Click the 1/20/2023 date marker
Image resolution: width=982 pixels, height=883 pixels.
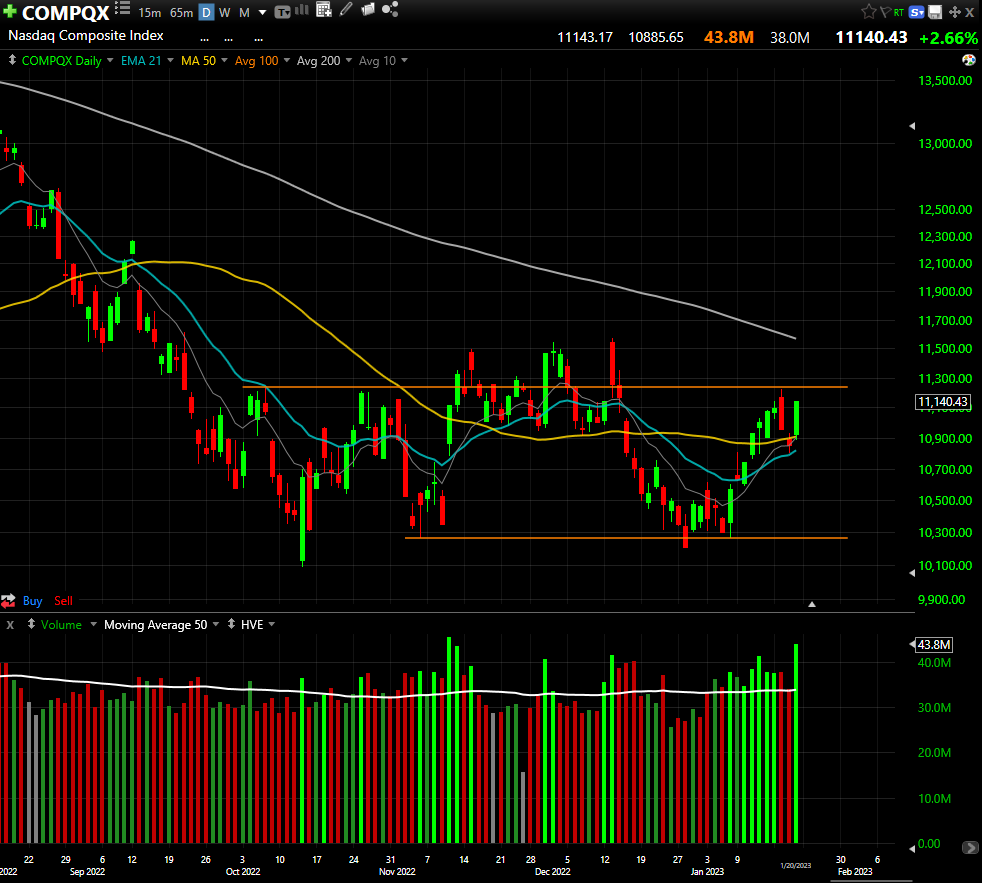tap(795, 865)
